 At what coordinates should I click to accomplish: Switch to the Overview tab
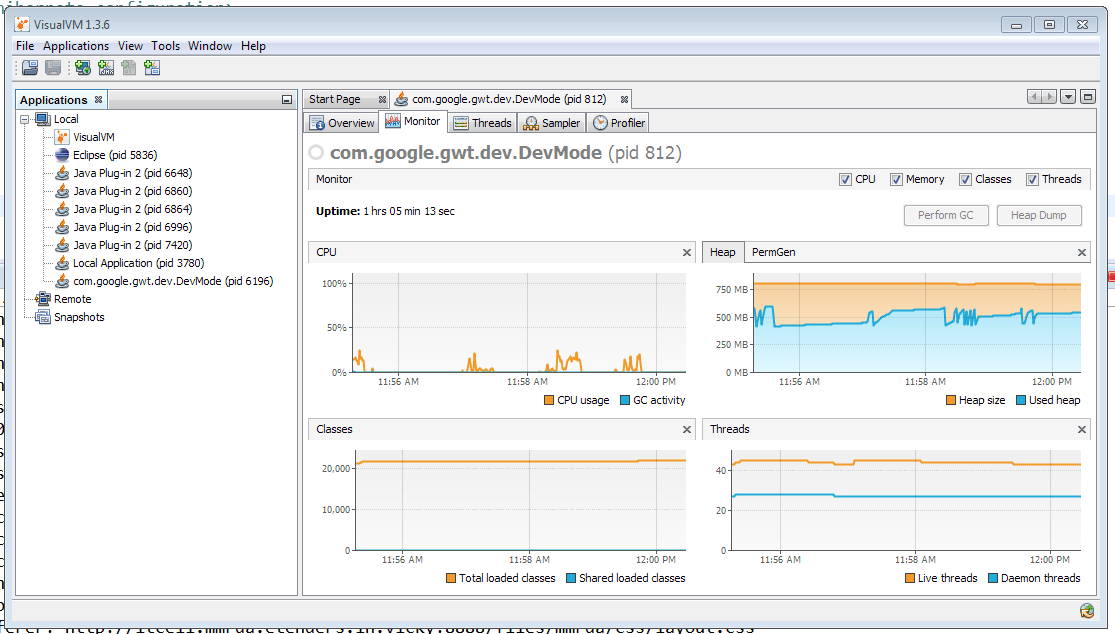pyautogui.click(x=342, y=123)
